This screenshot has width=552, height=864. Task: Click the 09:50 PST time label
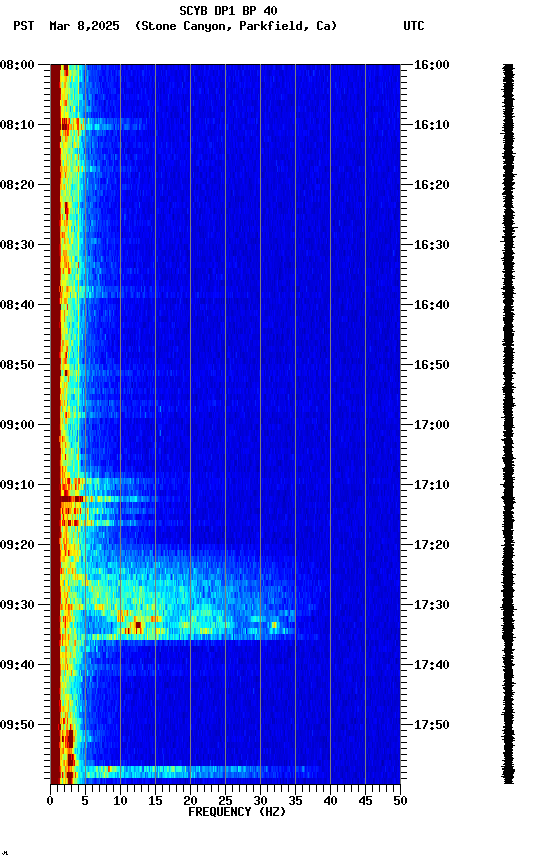pyautogui.click(x=17, y=725)
